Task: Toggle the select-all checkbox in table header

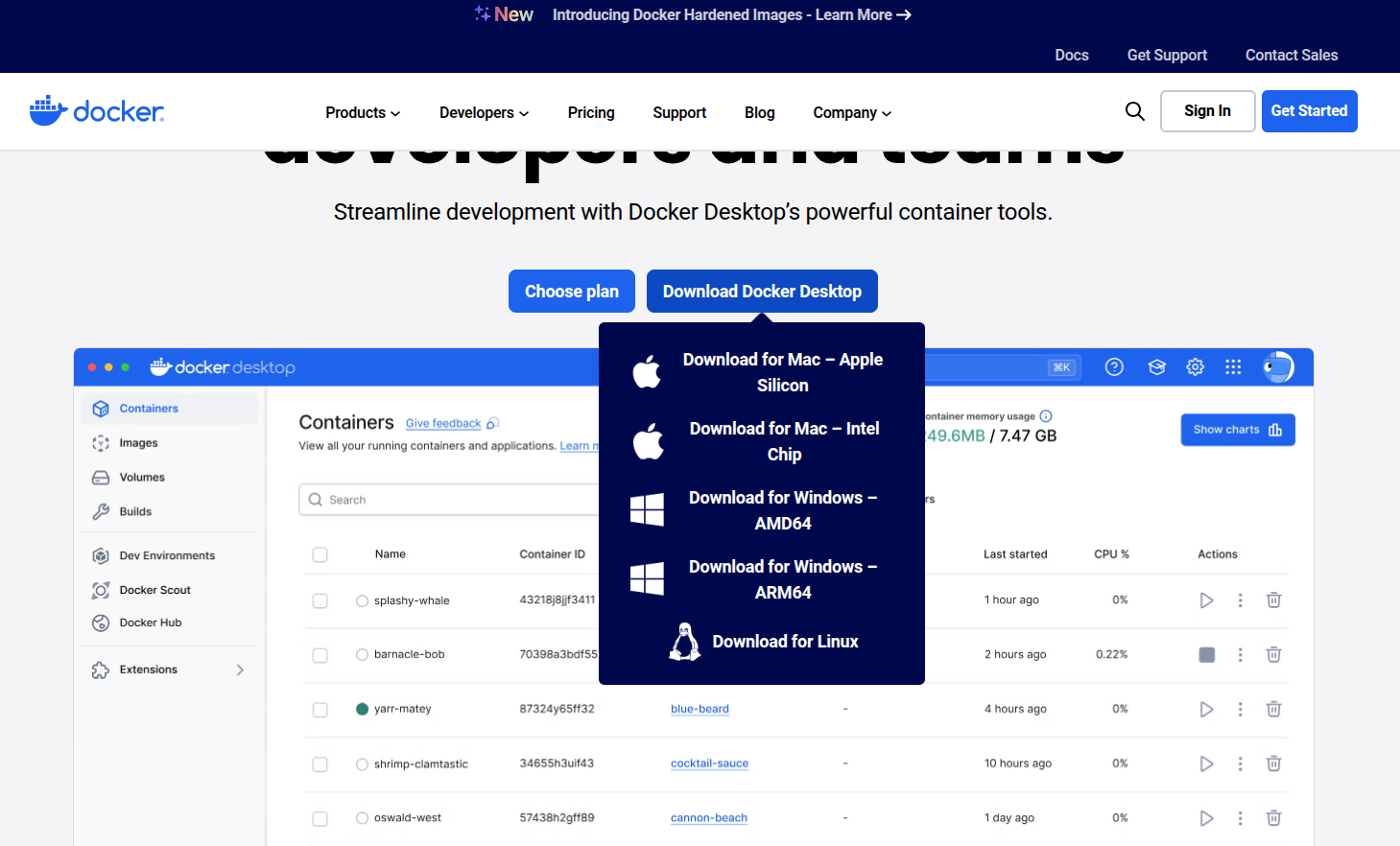Action: [320, 555]
